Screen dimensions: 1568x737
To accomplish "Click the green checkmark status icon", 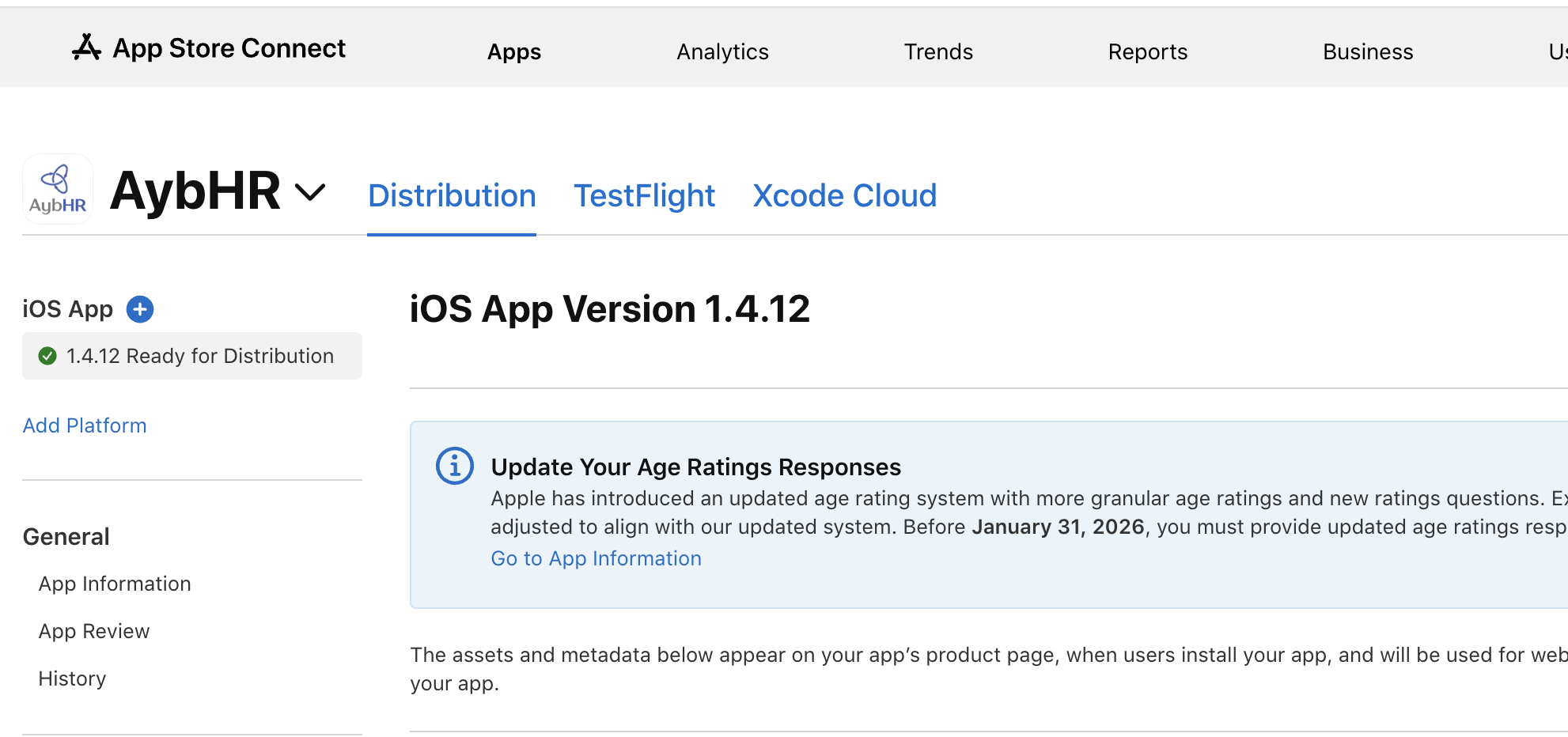I will click(47, 356).
